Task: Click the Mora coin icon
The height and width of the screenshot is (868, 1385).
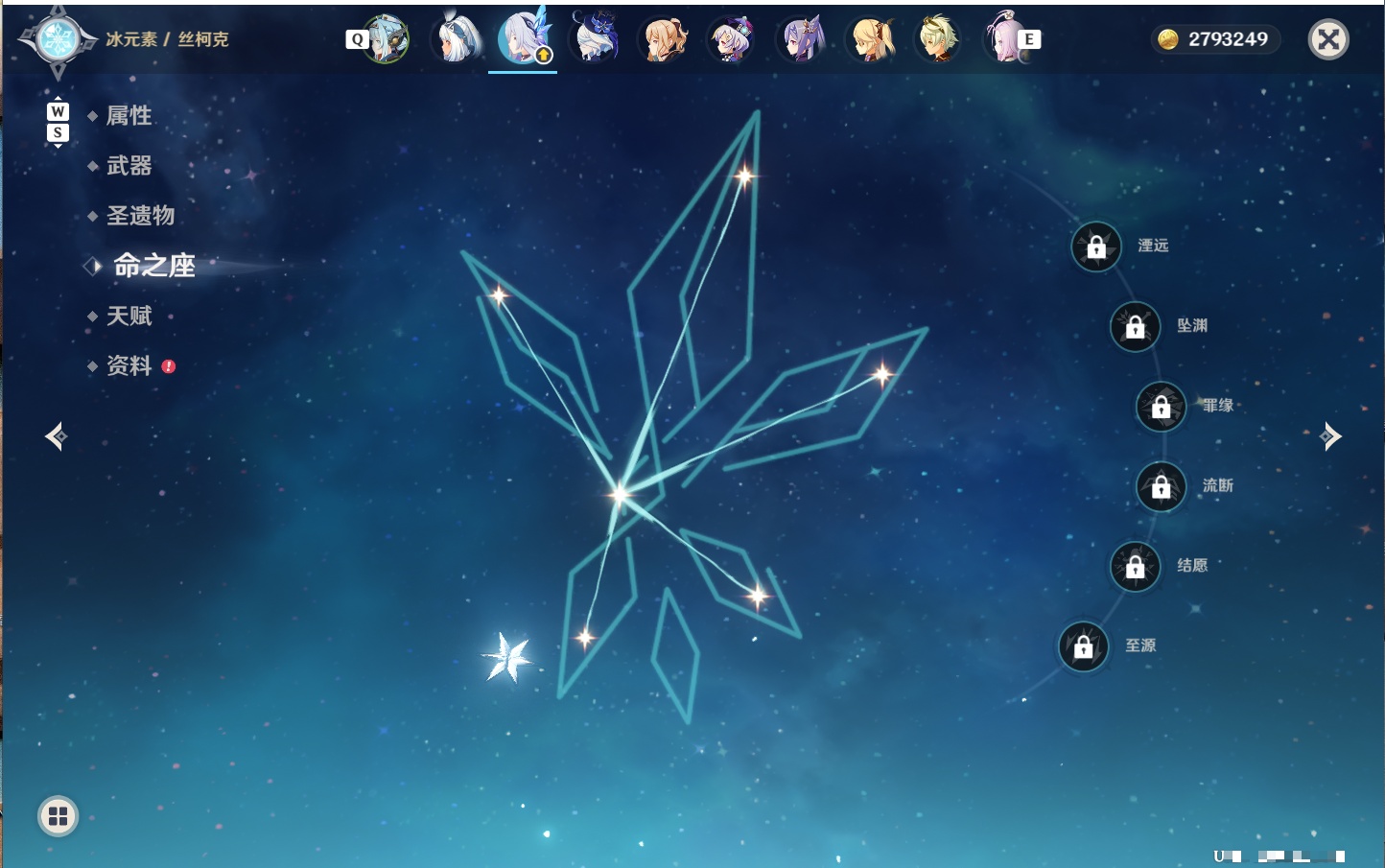Action: pos(1167,39)
